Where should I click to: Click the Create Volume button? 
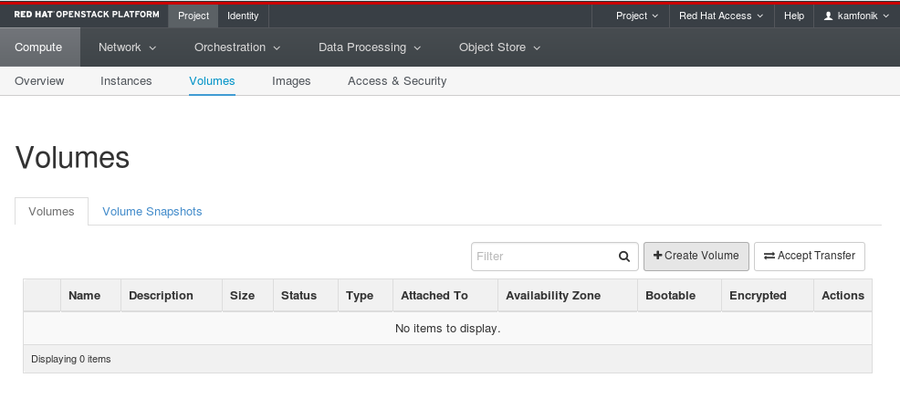pyautogui.click(x=696, y=256)
